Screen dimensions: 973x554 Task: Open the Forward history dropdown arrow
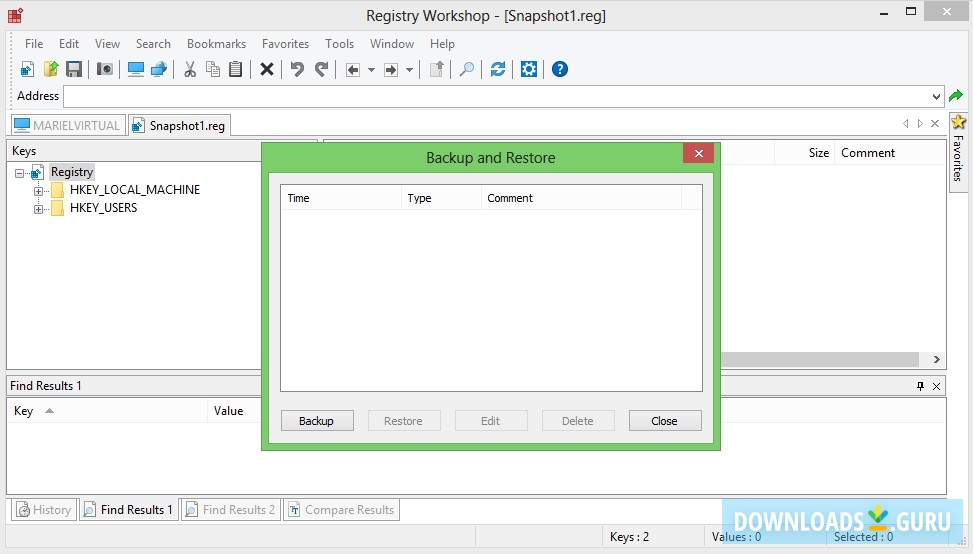coord(409,69)
